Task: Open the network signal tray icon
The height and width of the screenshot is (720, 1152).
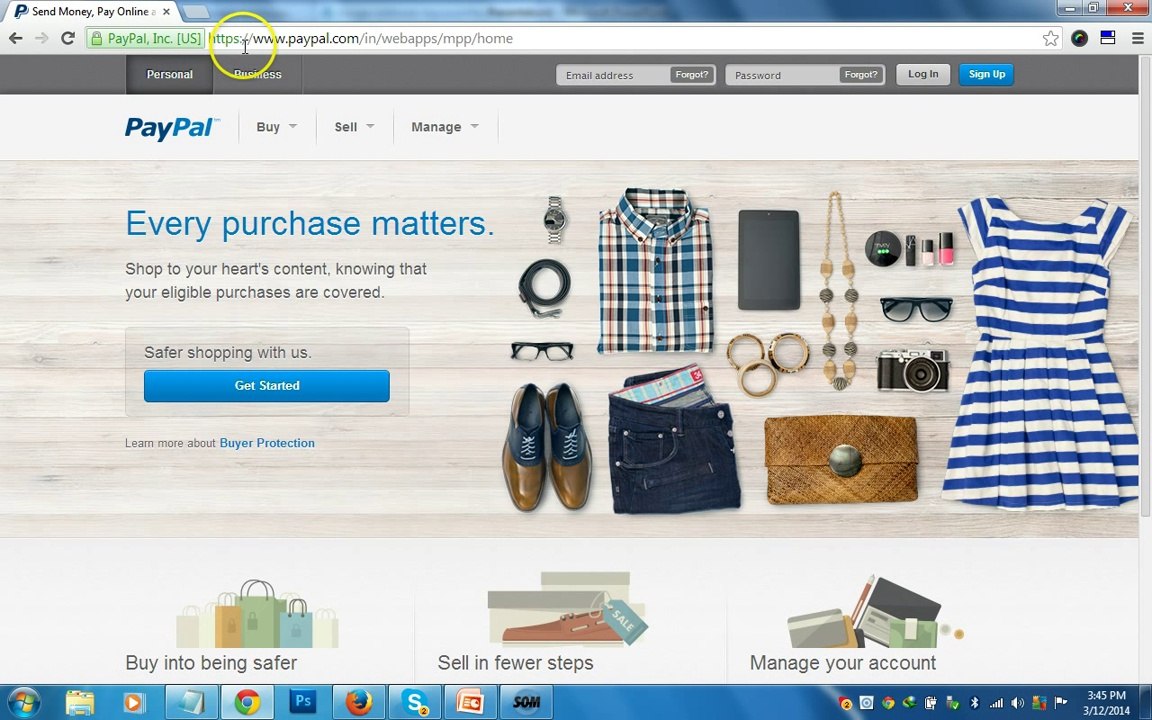Action: point(996,703)
